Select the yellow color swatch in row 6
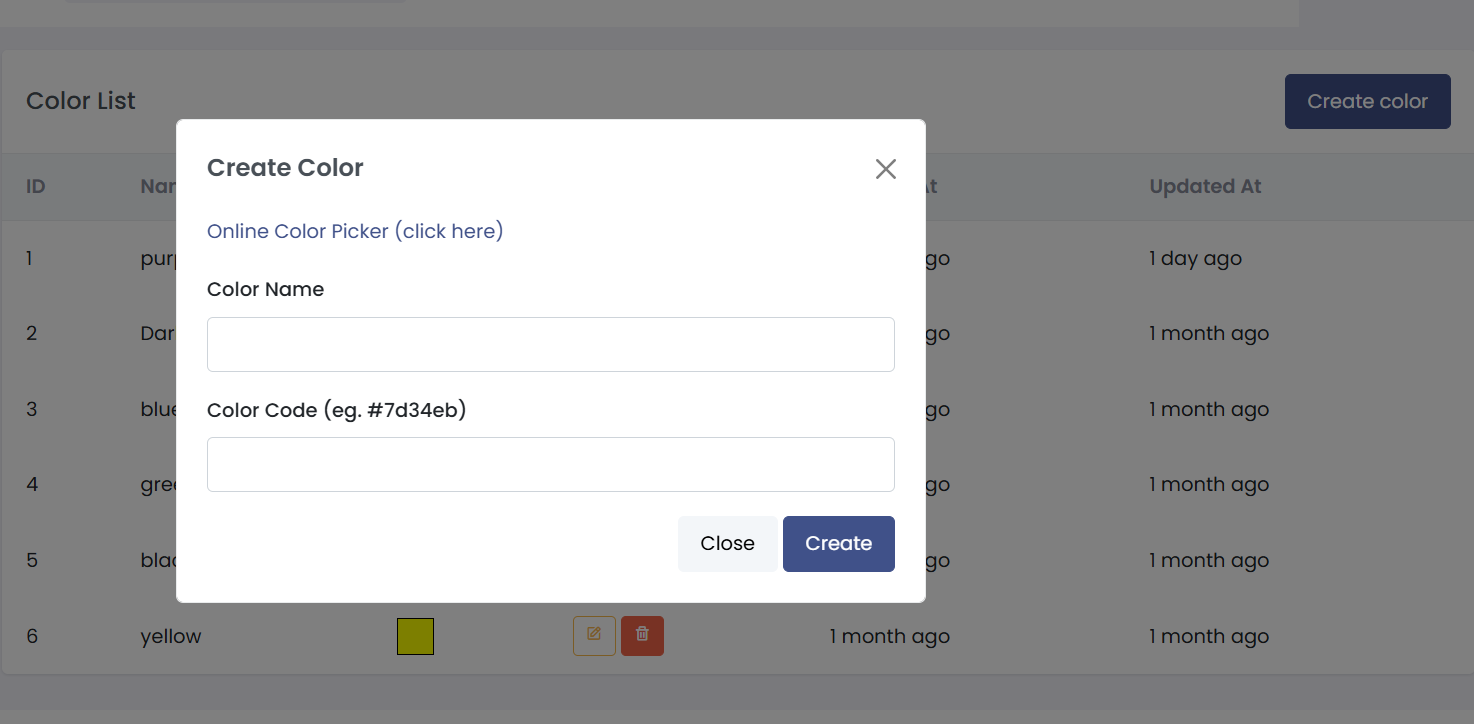 415,636
